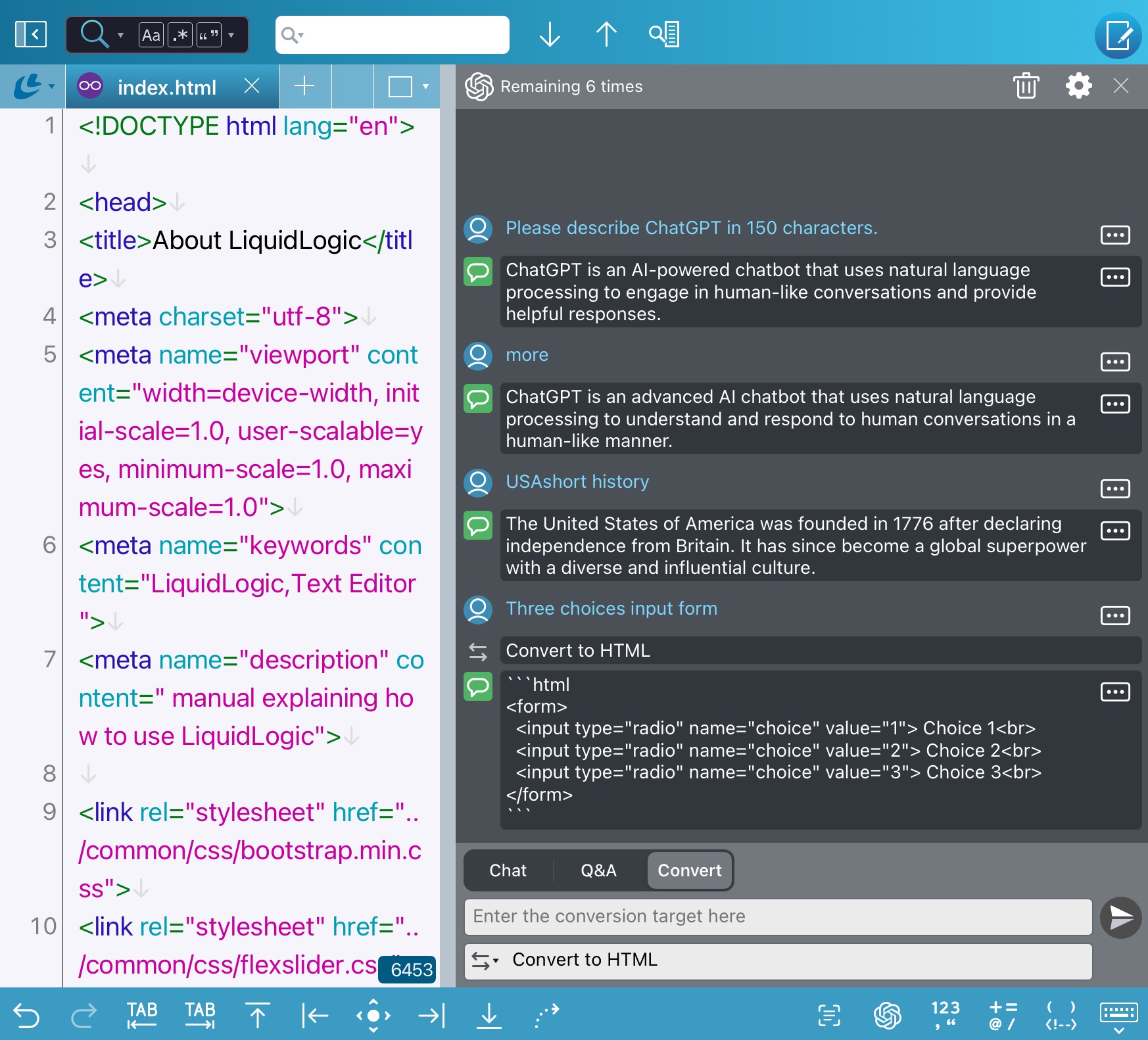Add a new tab with plus button
Screen dimensions: 1148x1040
point(304,86)
